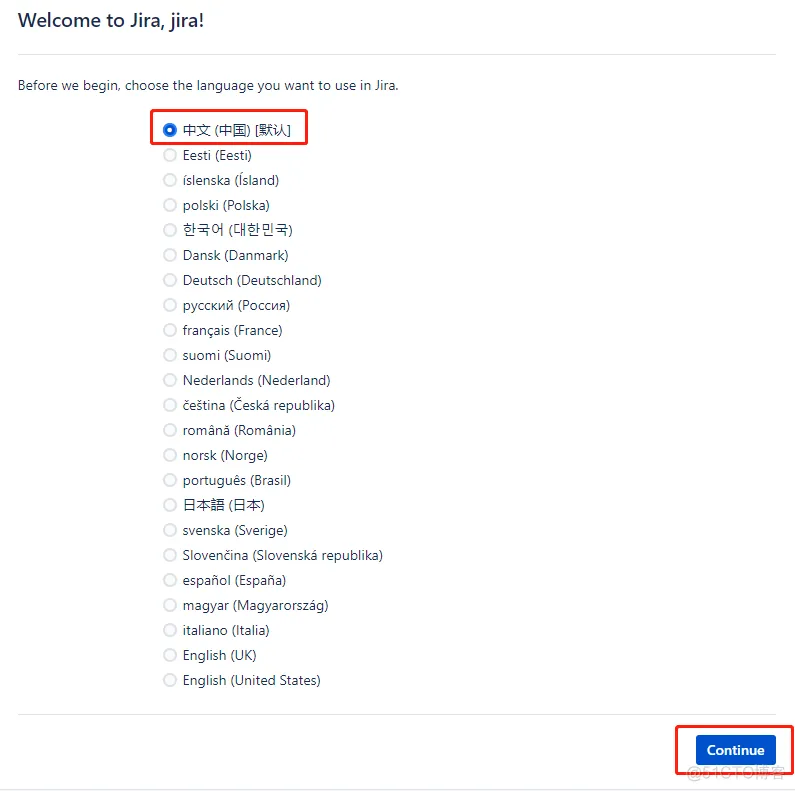The width and height of the screenshot is (795, 791).
Task: Select Nederlands (Nederland) language
Action: 170,380
